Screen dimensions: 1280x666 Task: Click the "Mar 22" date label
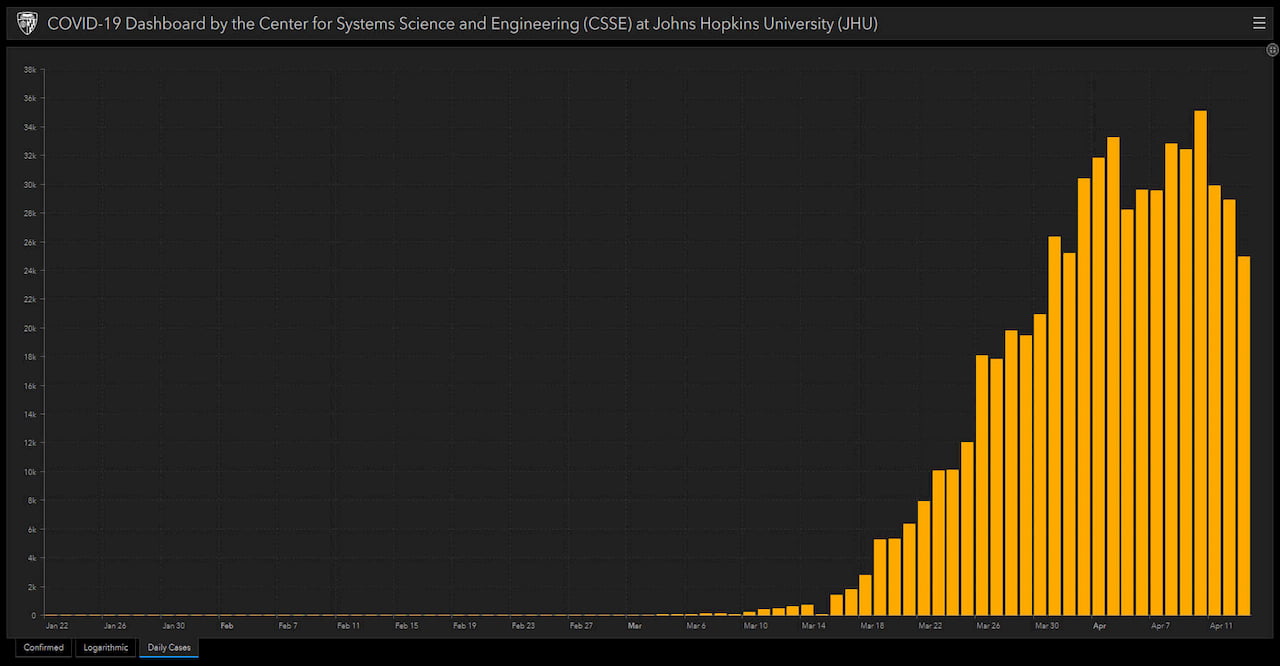point(930,626)
